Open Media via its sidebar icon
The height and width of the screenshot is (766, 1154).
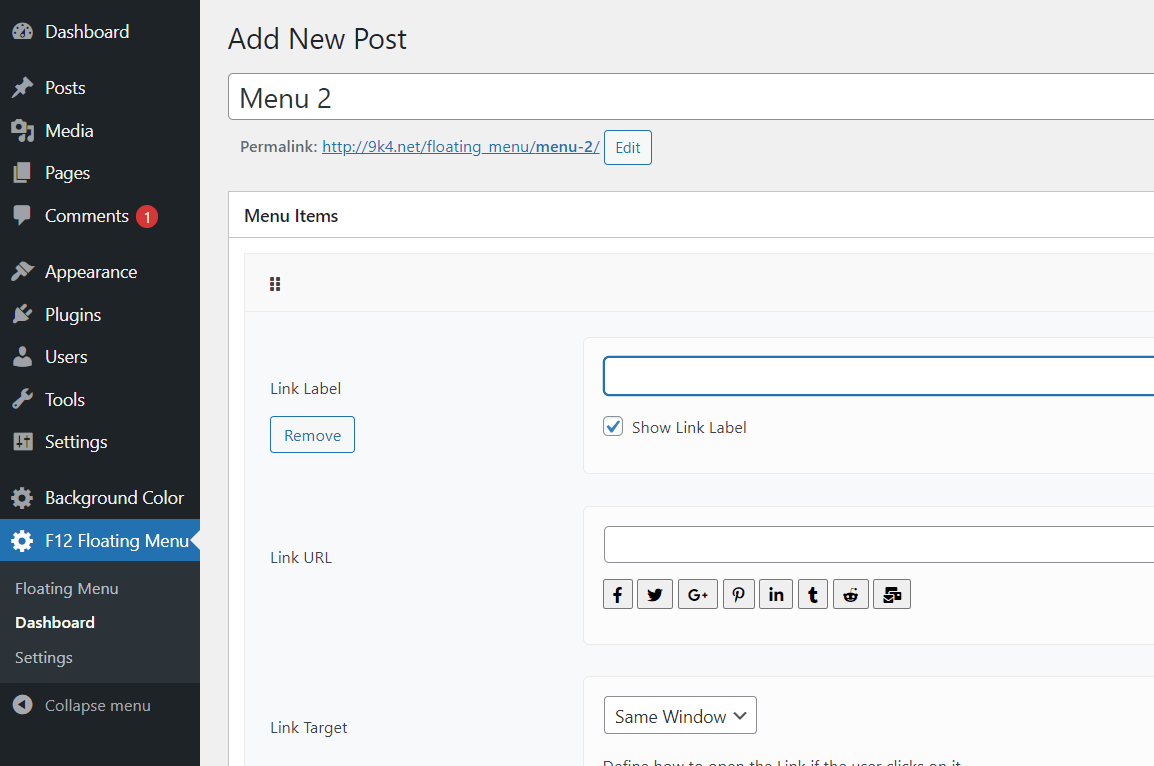pos(22,130)
